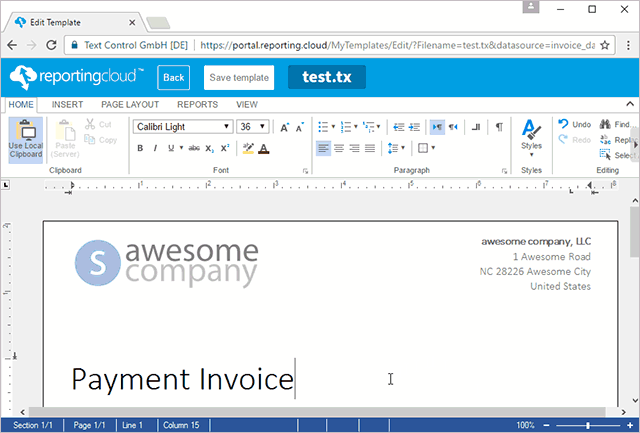Open the Styles gallery
Screen dimensions: 640x433
tap(531, 139)
